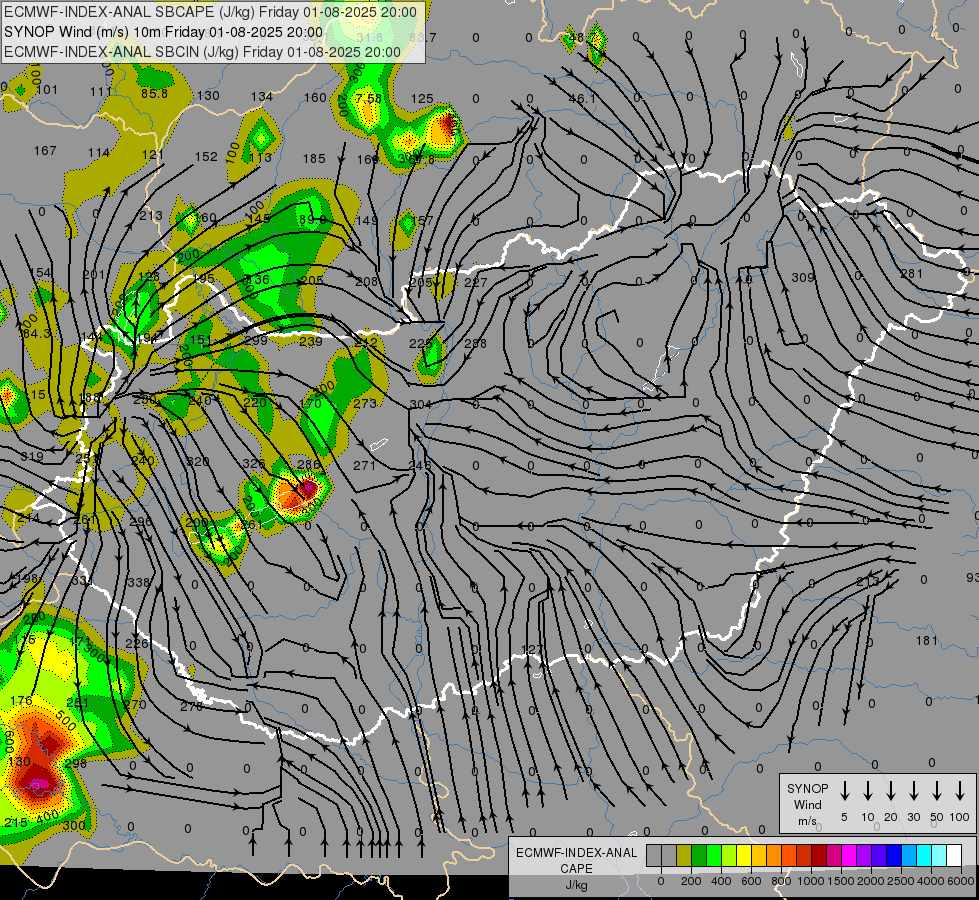Click the wind arrow above the 100 m/s label

tap(960, 791)
